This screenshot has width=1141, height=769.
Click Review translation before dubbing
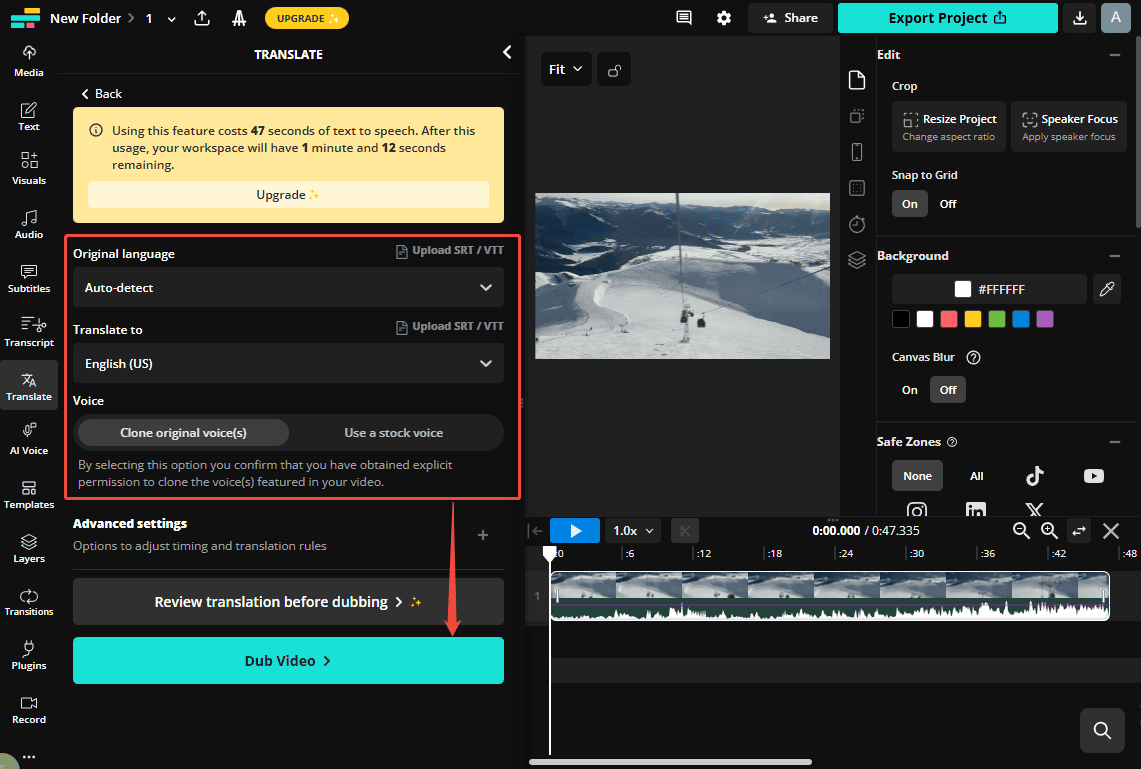(x=288, y=601)
